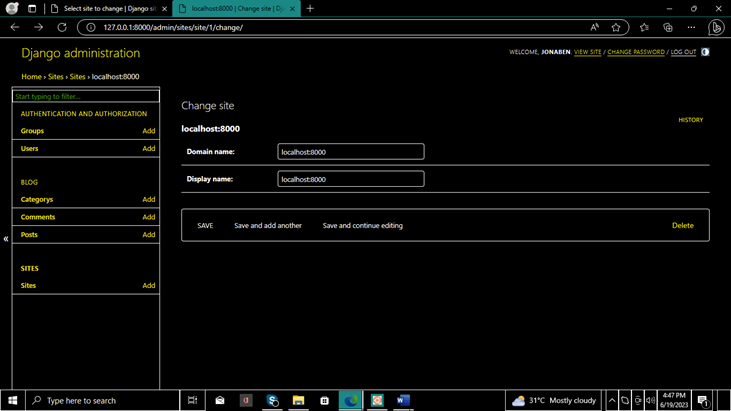Switch to the Select site to change tab
The height and width of the screenshot is (411, 731).
(109, 8)
